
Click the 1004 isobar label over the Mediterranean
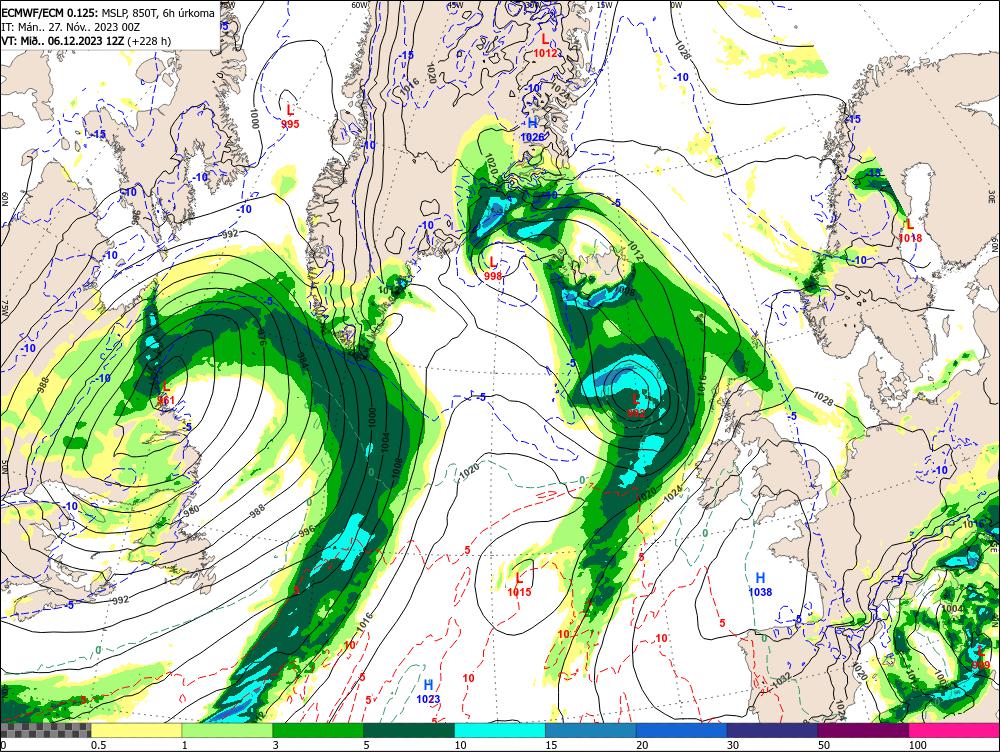coord(952,608)
